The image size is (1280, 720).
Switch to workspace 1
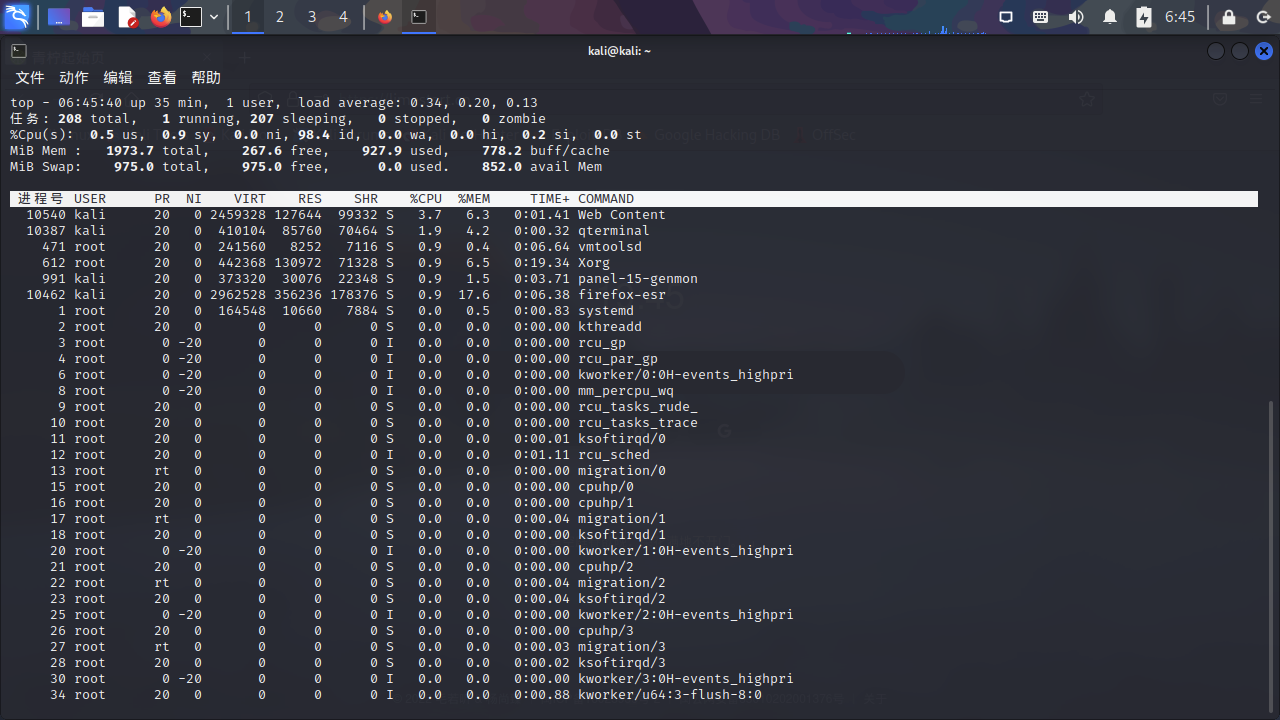click(x=248, y=17)
